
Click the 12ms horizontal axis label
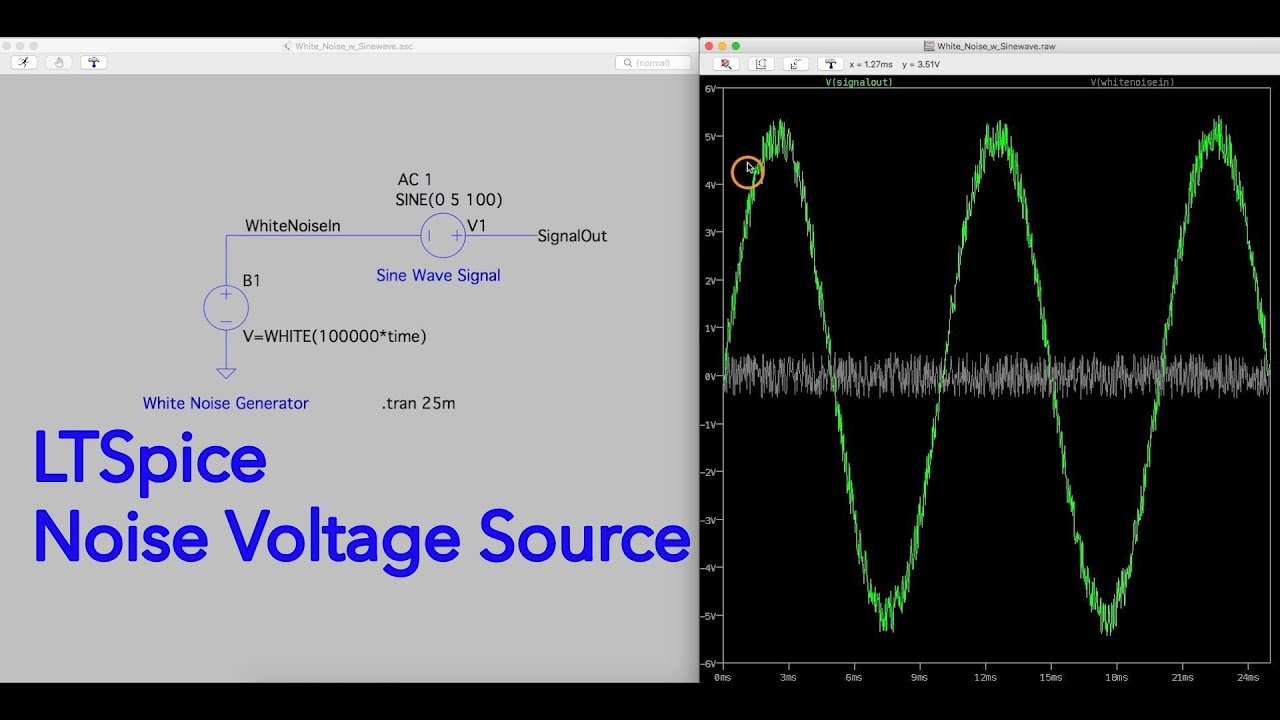pos(986,678)
